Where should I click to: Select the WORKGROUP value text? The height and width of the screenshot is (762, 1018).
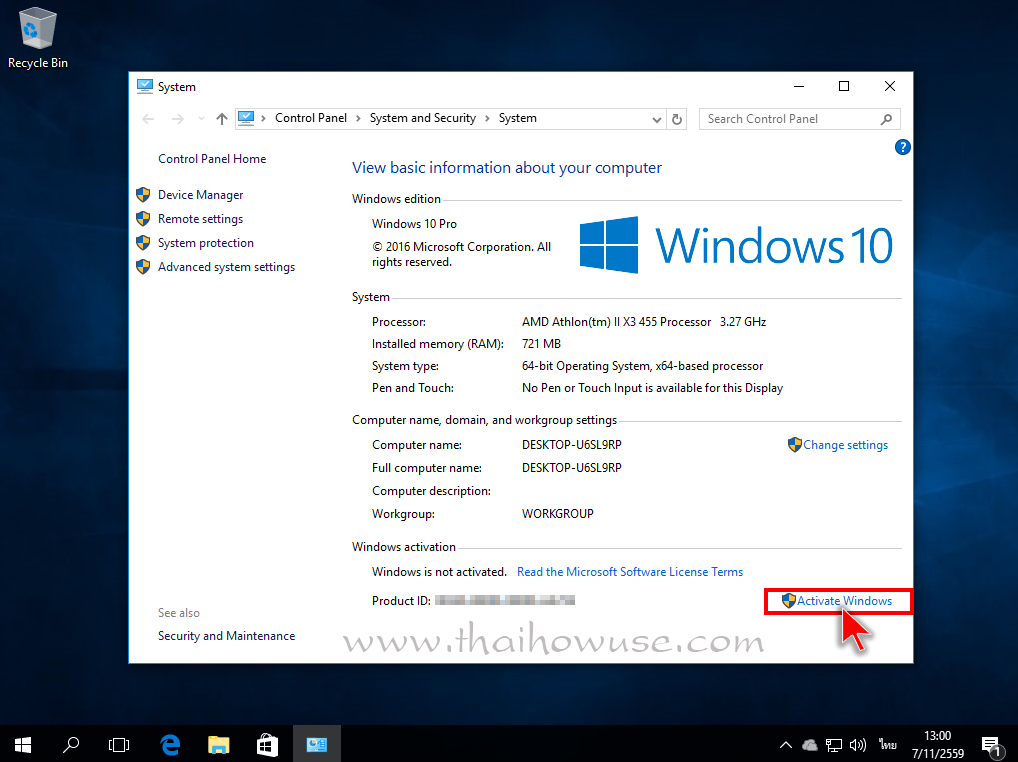(x=557, y=513)
